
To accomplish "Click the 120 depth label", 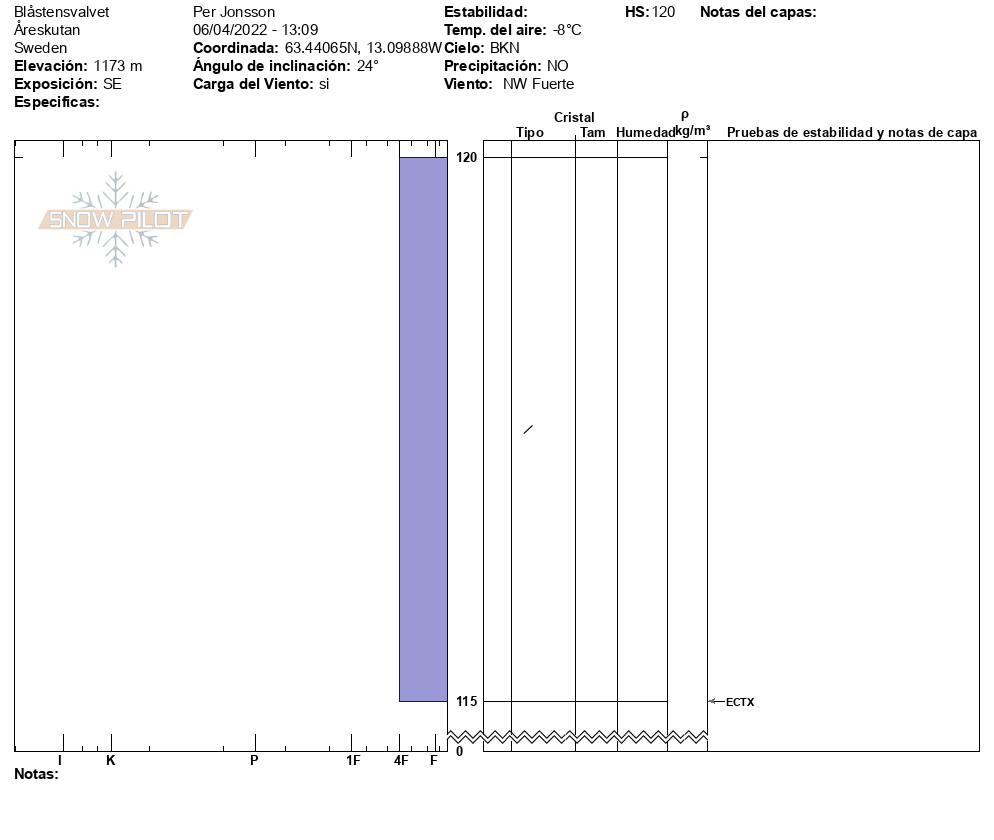I will click(466, 158).
